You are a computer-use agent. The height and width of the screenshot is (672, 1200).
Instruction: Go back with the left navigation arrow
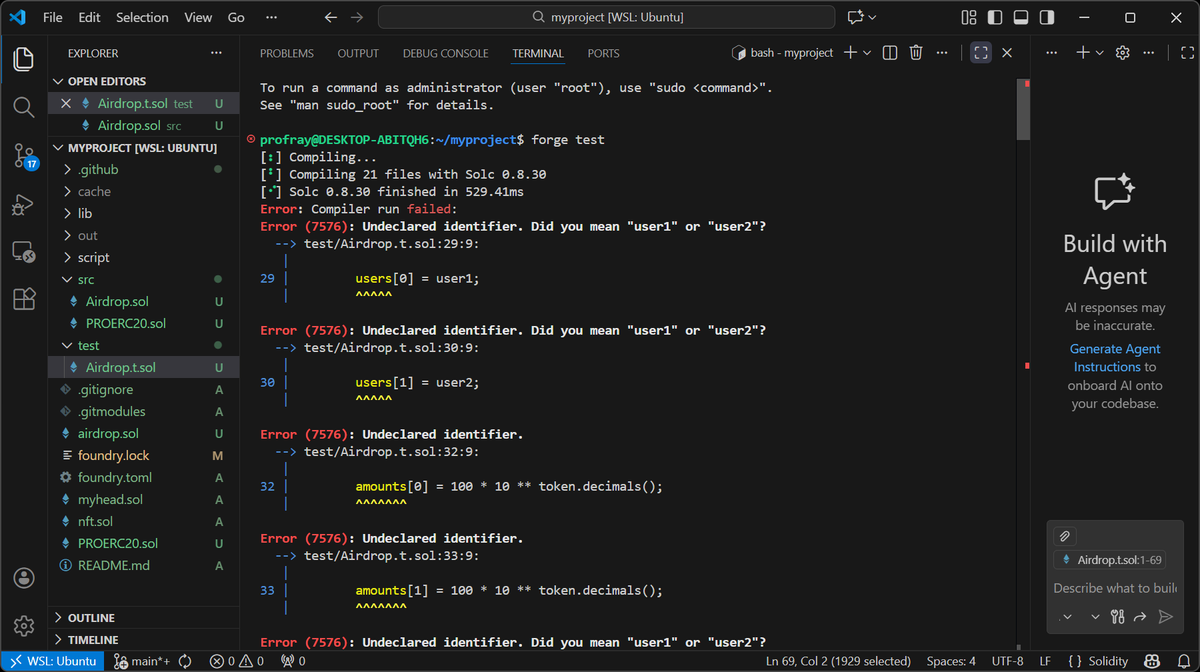331,17
